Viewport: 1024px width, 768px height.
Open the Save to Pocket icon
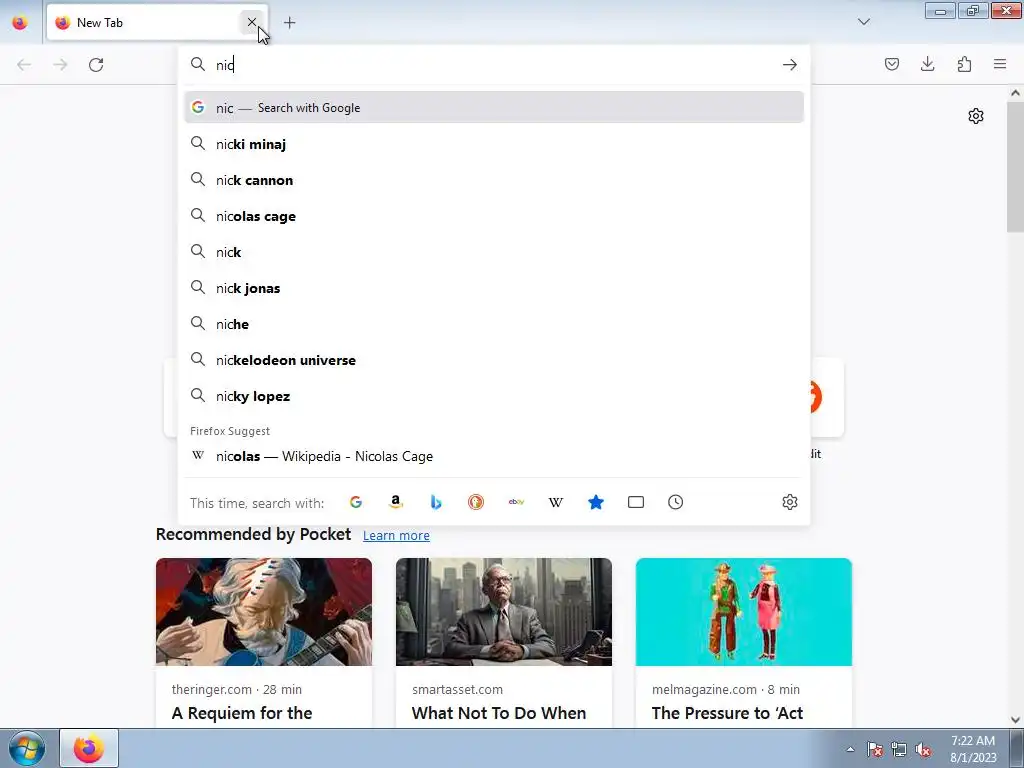(891, 64)
